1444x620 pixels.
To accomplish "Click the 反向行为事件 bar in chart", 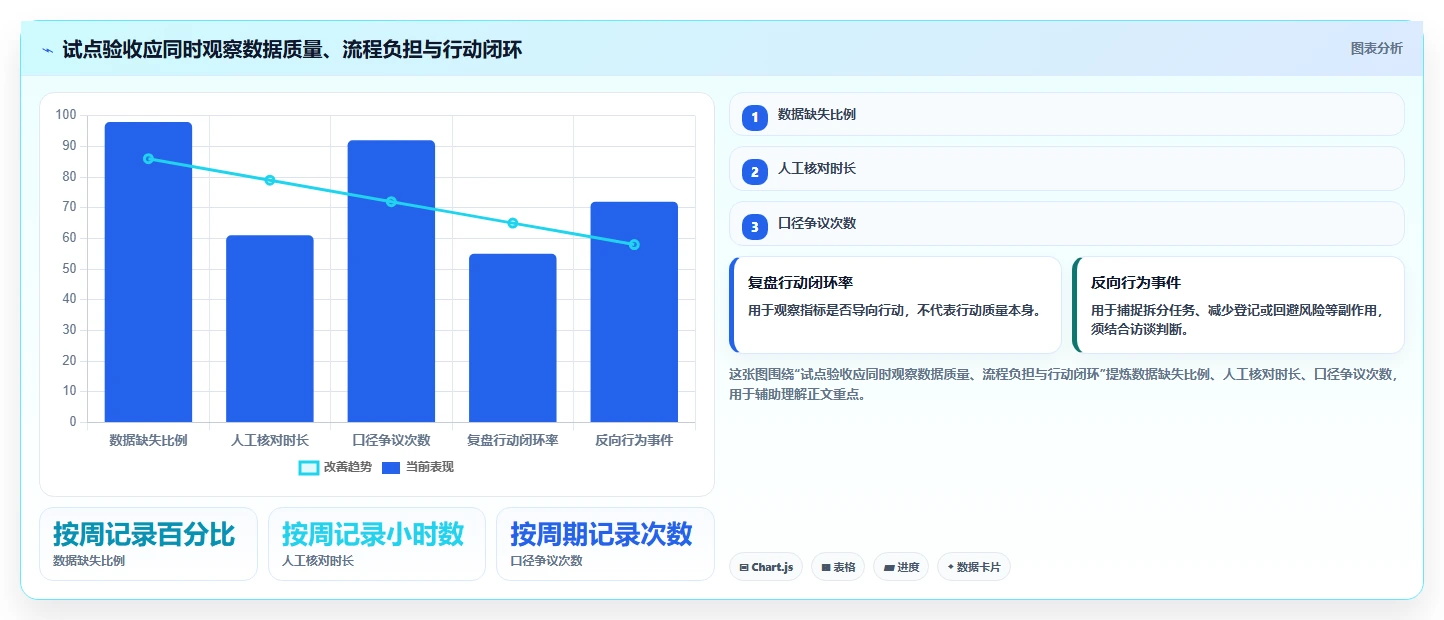I will click(634, 312).
